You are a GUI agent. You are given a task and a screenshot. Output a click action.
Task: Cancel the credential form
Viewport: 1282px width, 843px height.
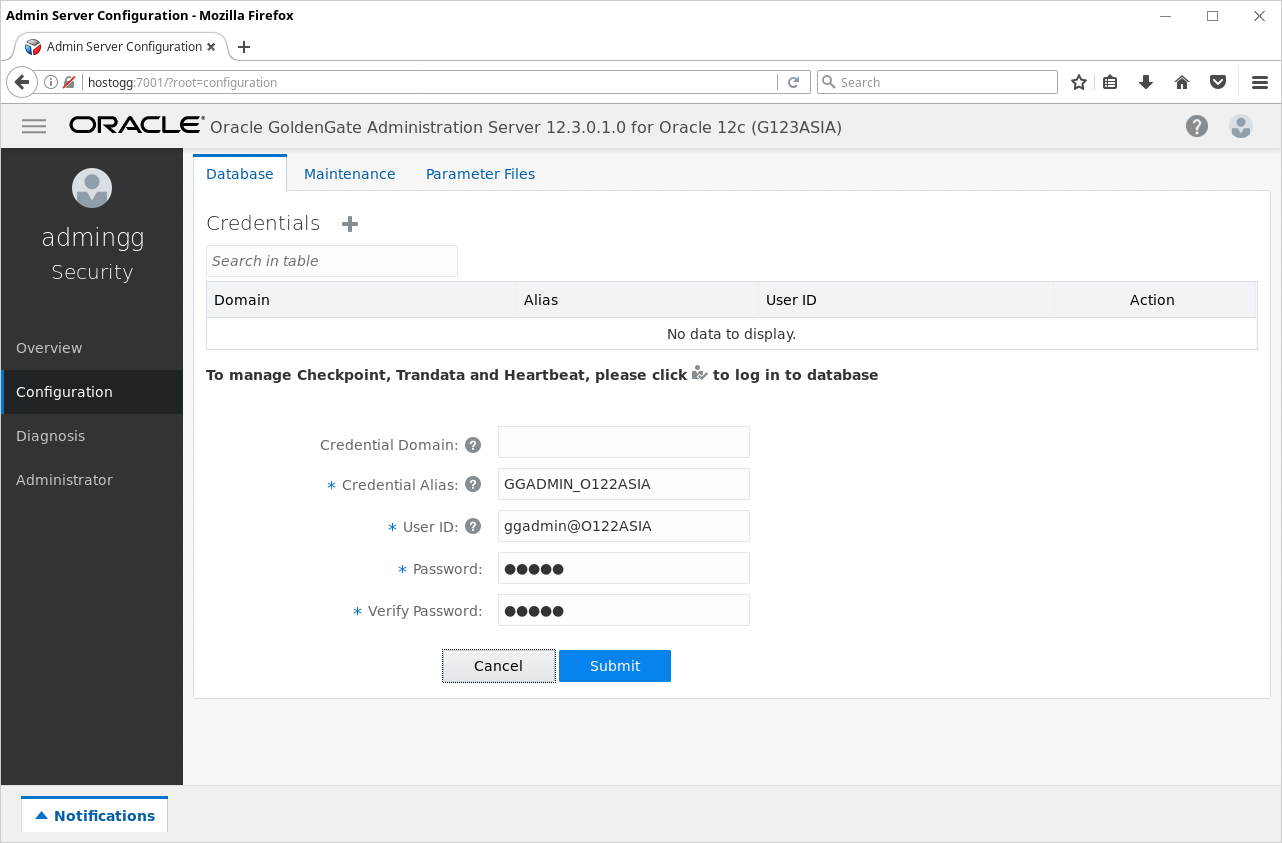tap(499, 666)
